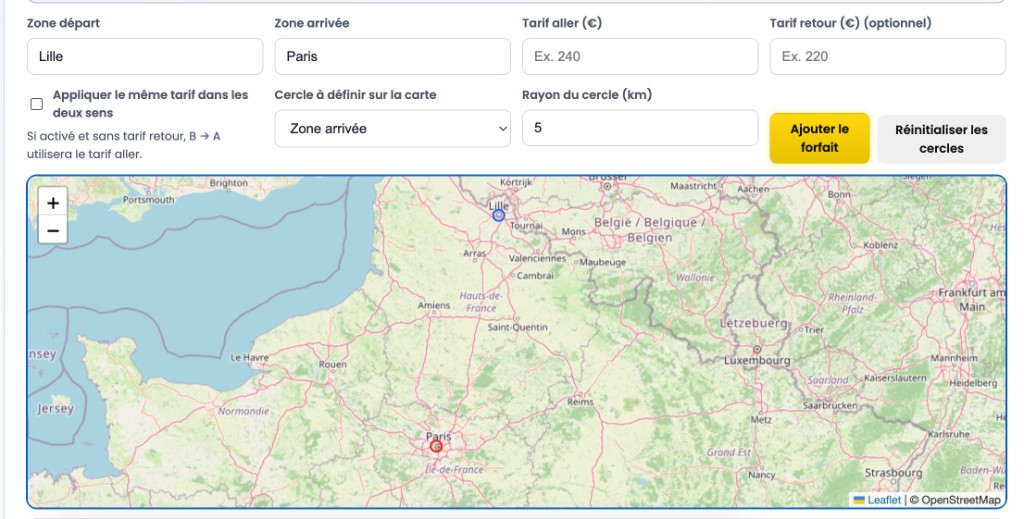Viewport: 1024px width, 519px height.
Task: Select the red circle marker at Paris
Action: [x=436, y=447]
